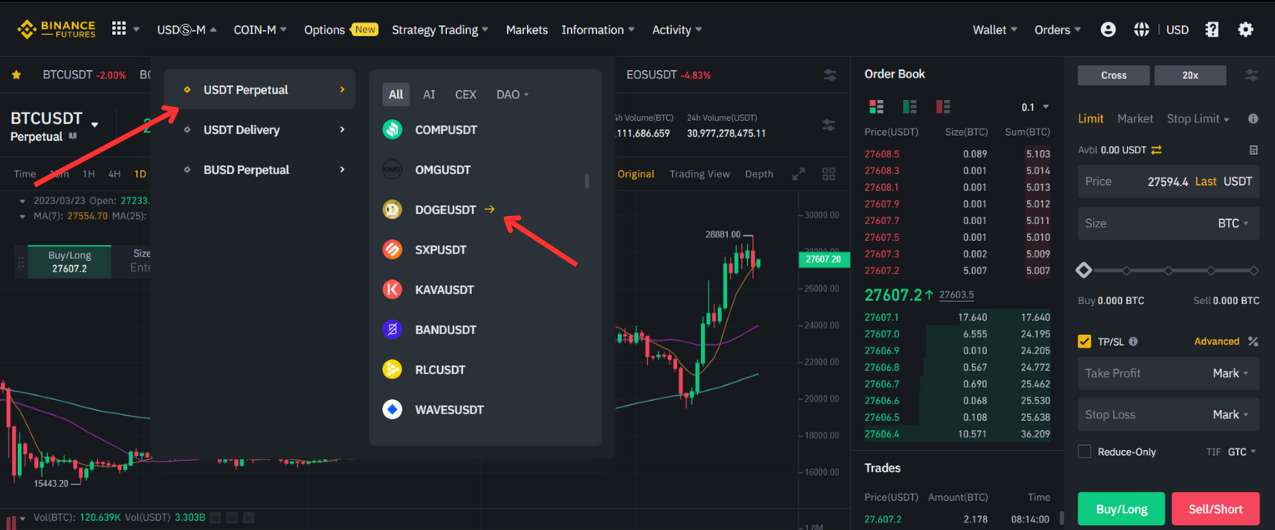Open the calculator icon in order form

point(1254,150)
